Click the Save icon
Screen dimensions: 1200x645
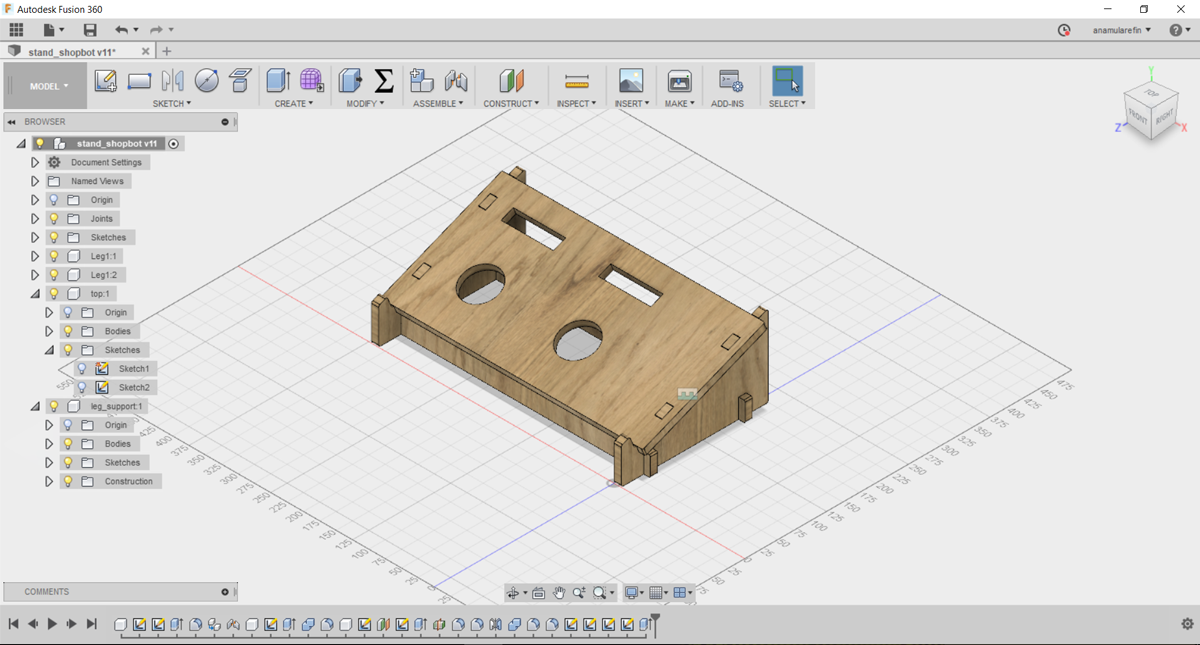point(90,30)
